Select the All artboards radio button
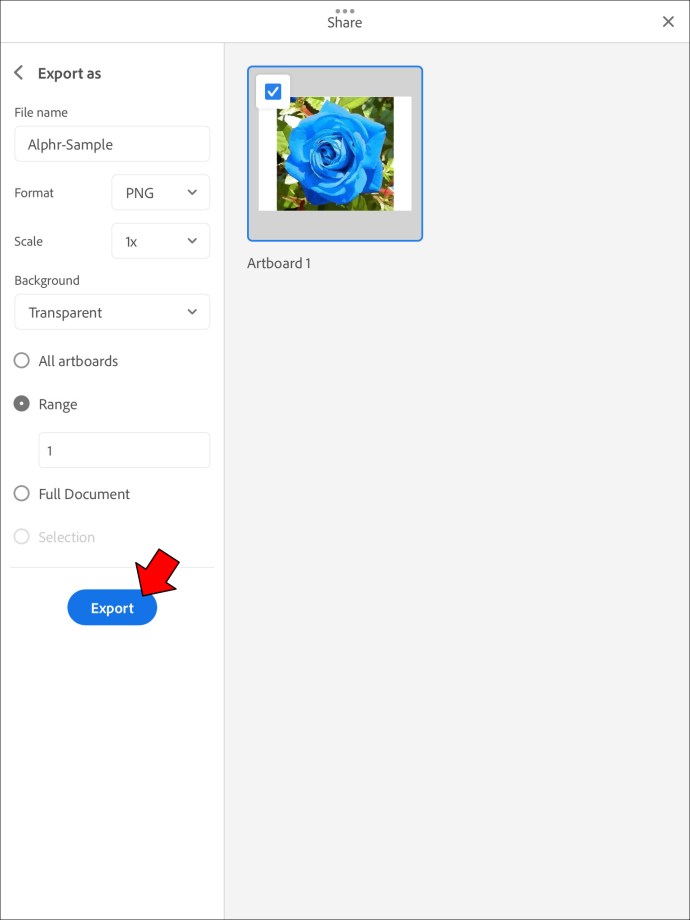690x920 pixels. coord(22,360)
